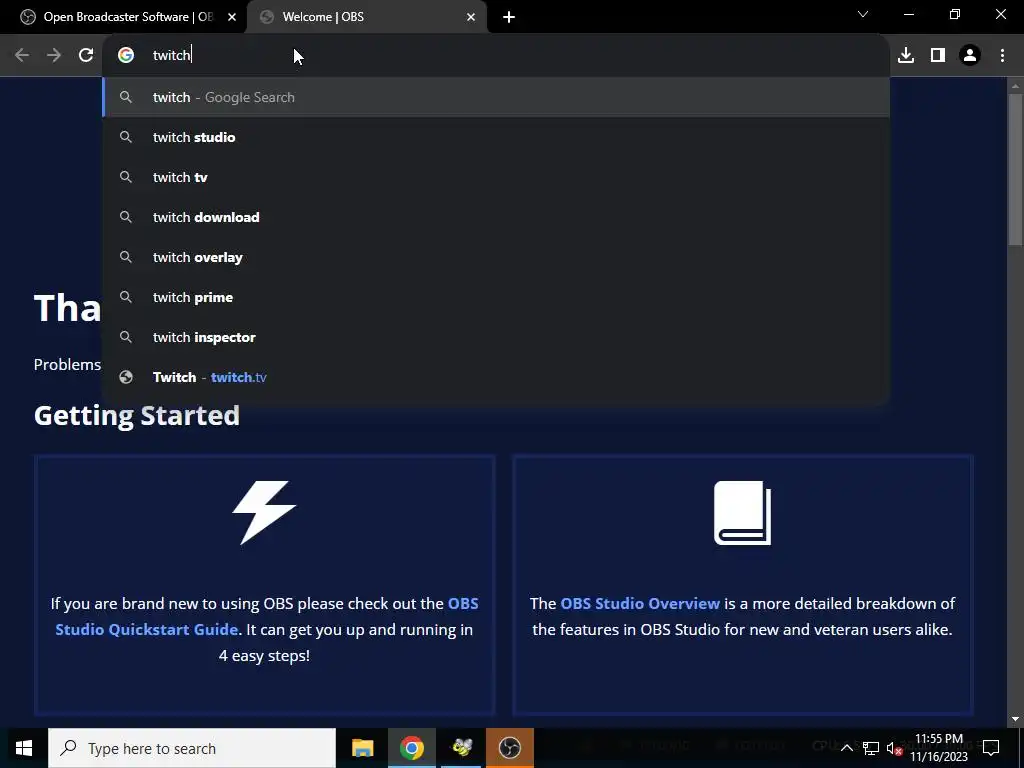Choose the 'twitch download' suggestion
This screenshot has width=1024, height=768.
pos(496,217)
